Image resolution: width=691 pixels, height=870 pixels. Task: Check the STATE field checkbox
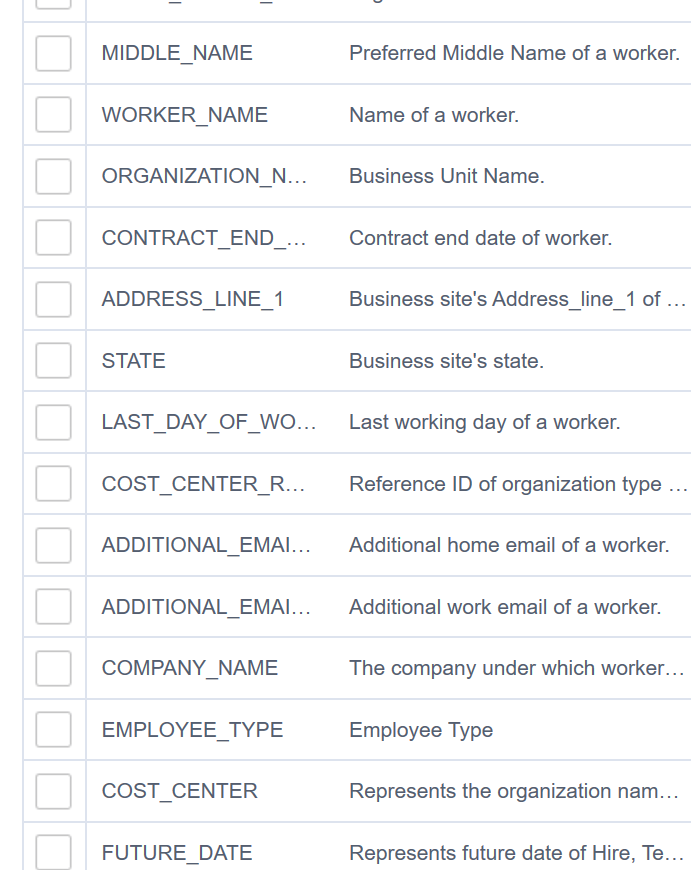click(53, 361)
